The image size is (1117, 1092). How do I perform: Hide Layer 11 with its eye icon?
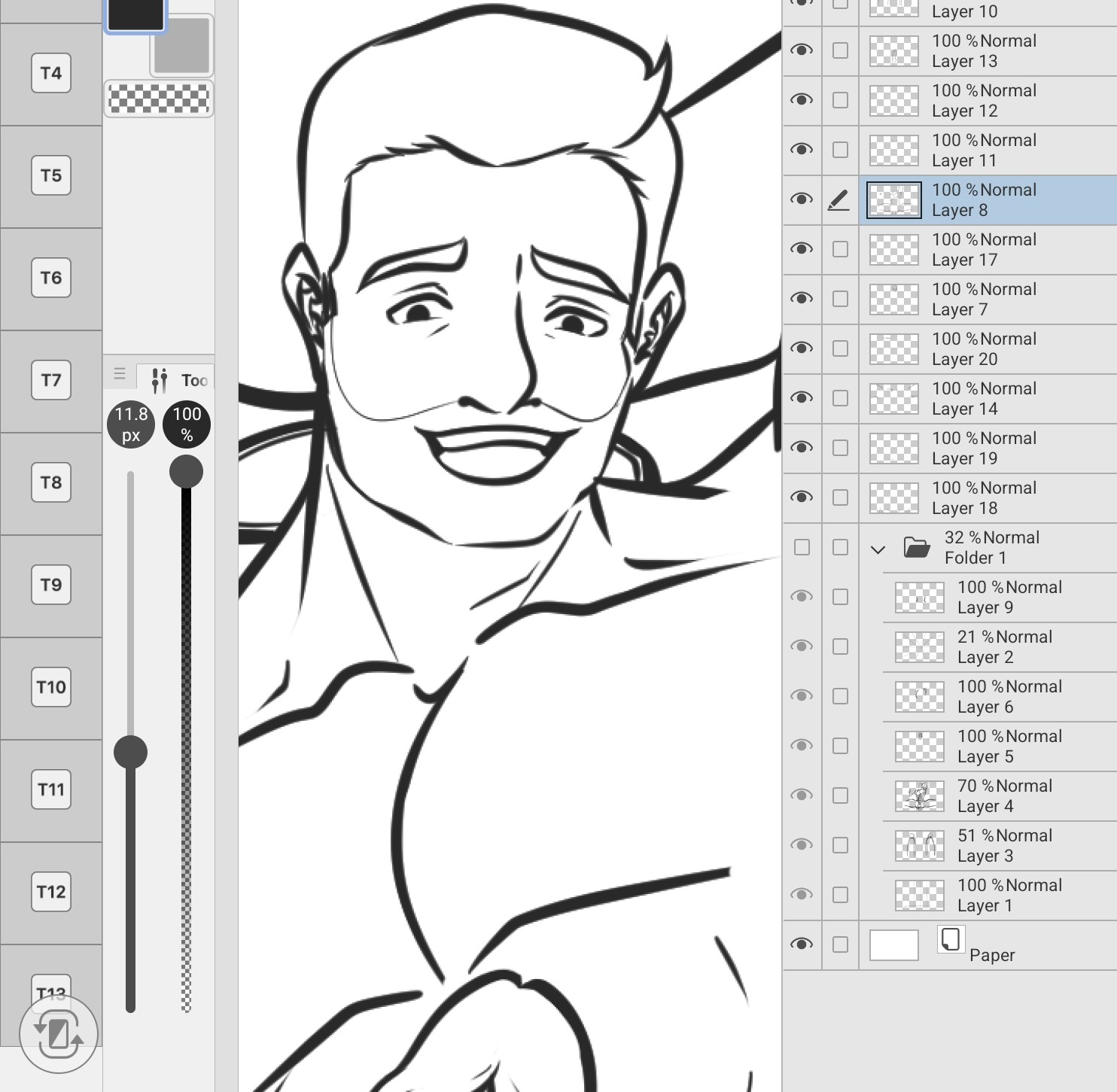pyautogui.click(x=802, y=150)
